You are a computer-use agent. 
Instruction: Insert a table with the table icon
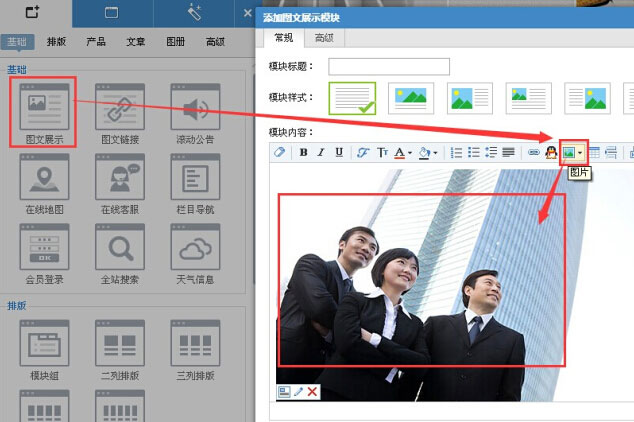coord(594,152)
